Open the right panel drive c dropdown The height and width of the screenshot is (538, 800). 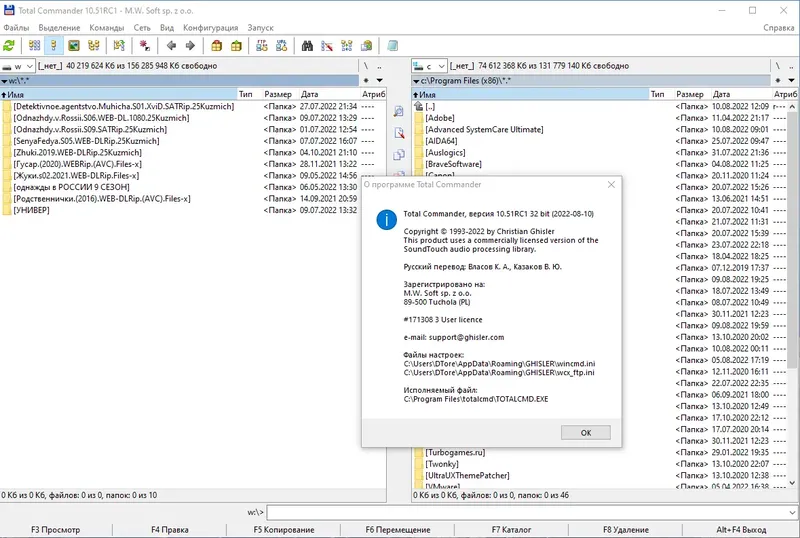pos(429,66)
